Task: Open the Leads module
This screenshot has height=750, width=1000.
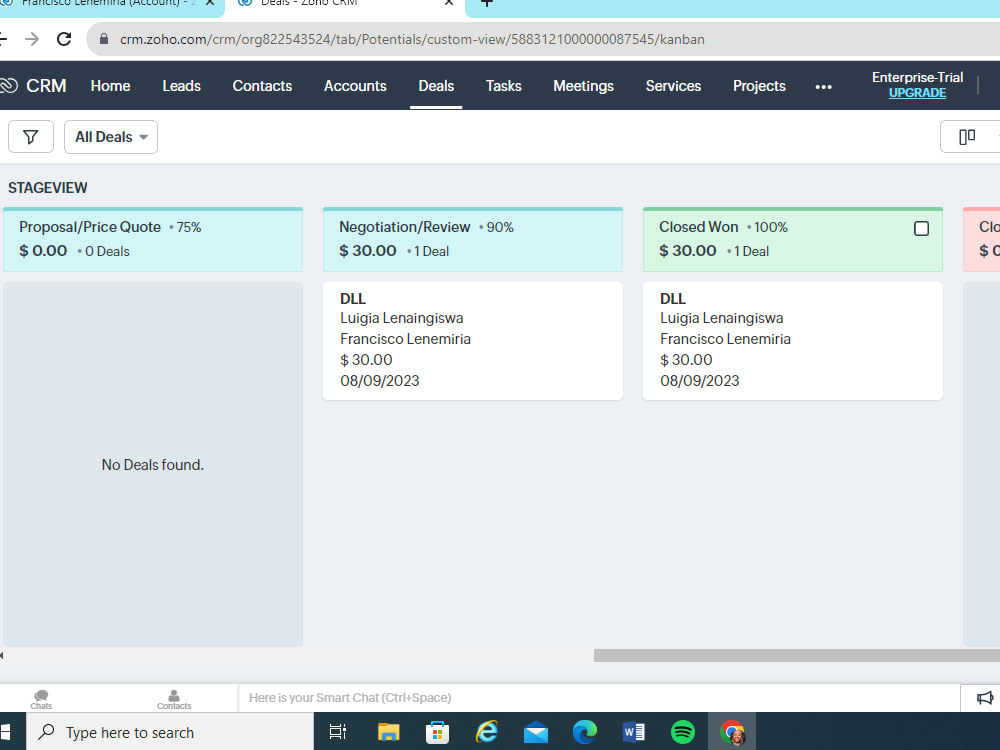Action: 181,85
